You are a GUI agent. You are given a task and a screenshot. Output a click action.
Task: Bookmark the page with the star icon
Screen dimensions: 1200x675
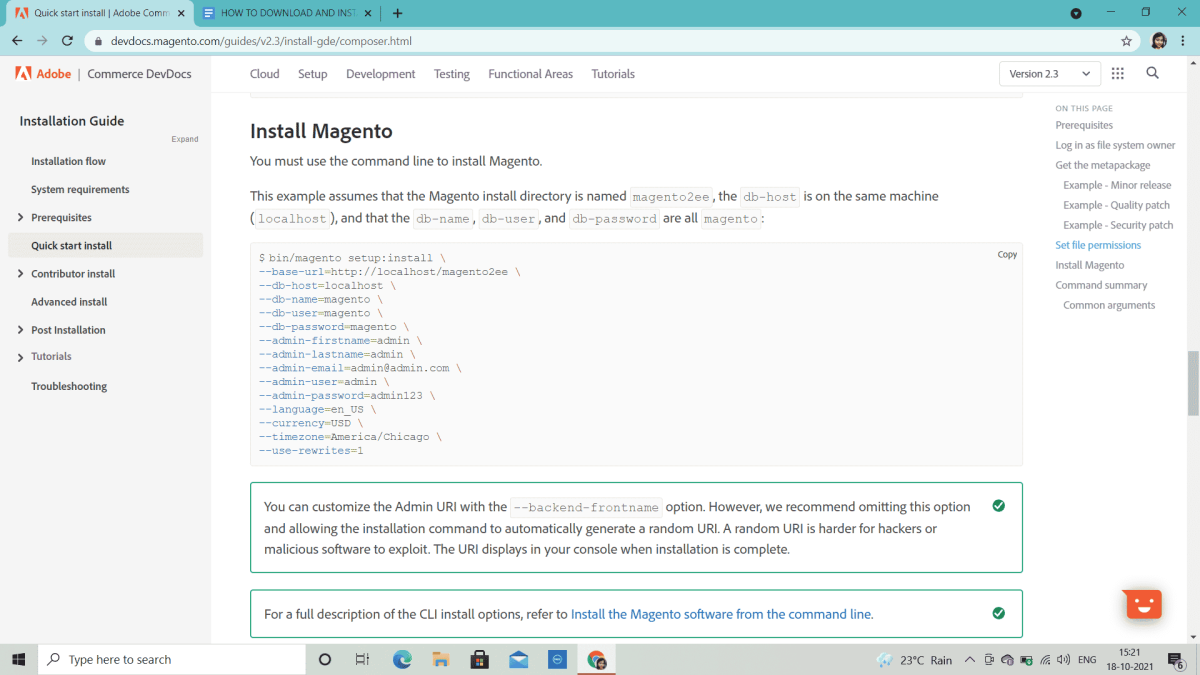(x=1126, y=40)
